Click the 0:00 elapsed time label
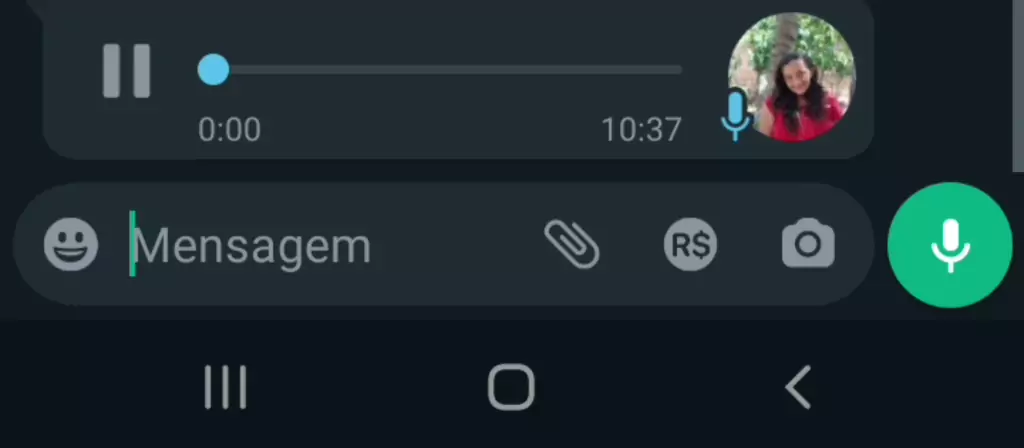The width and height of the screenshot is (1024, 448). tap(229, 130)
